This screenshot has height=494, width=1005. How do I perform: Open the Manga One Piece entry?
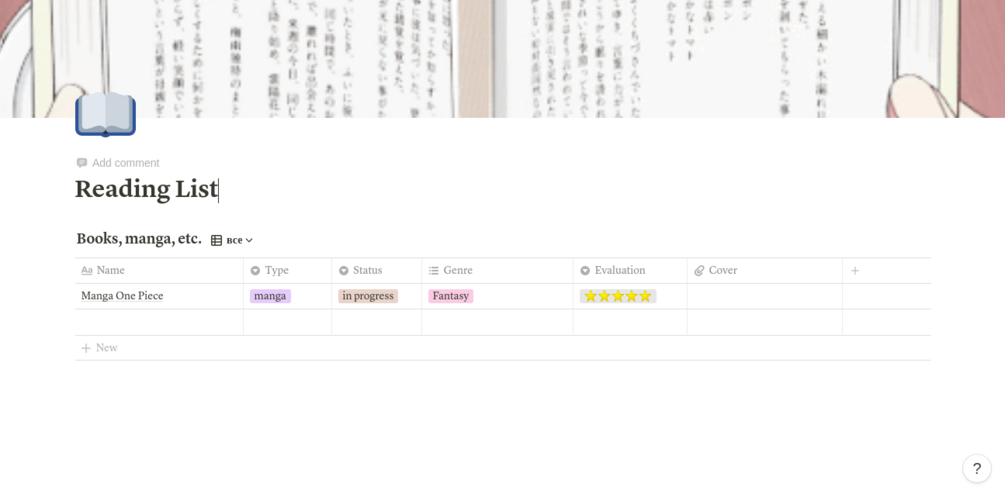click(122, 296)
